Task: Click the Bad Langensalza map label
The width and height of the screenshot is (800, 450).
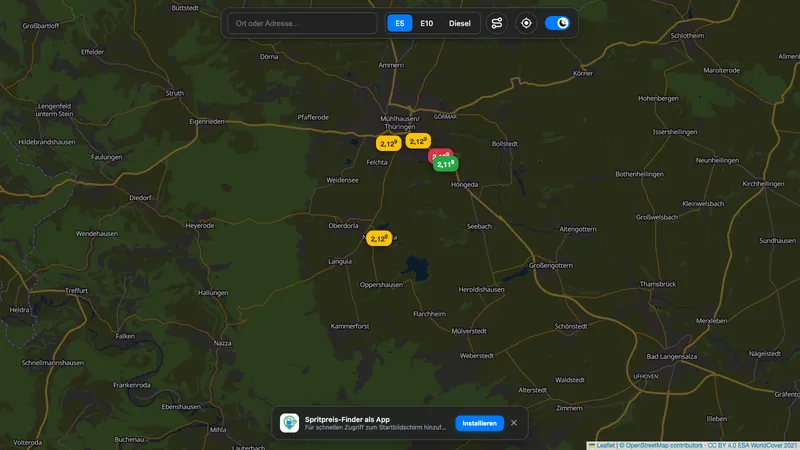Action: coord(671,357)
